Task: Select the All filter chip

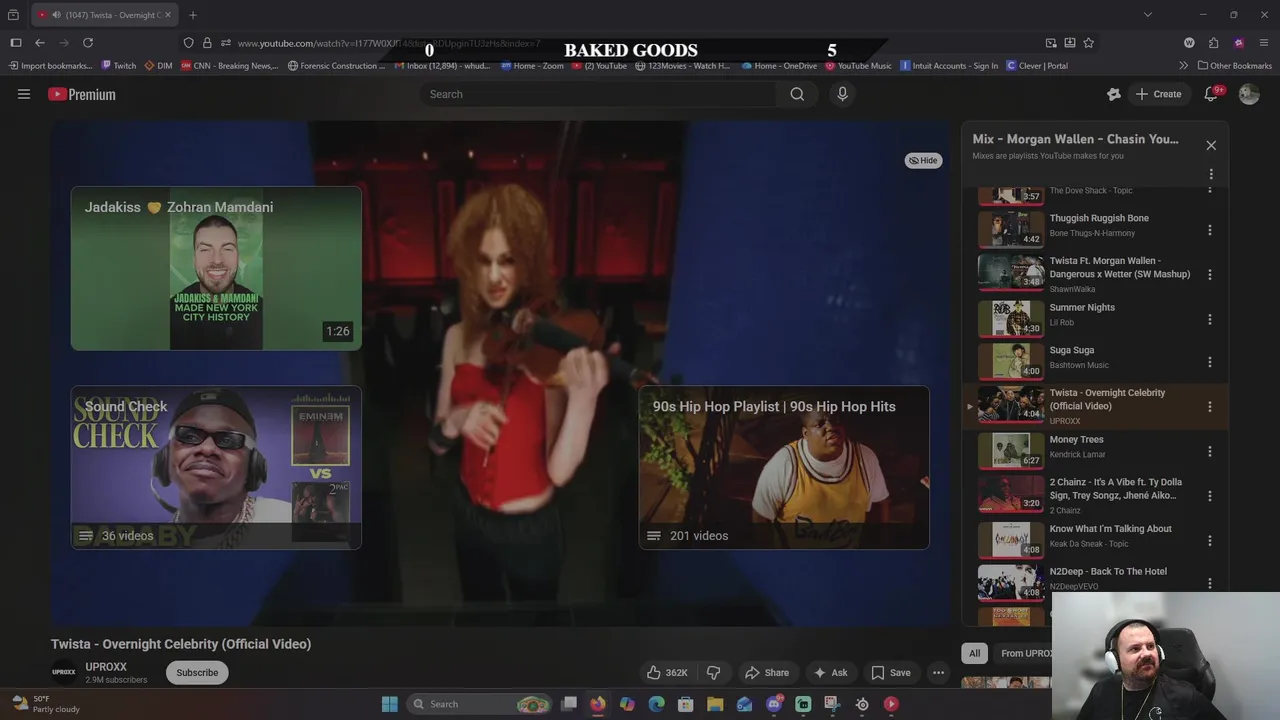Action: (974, 653)
